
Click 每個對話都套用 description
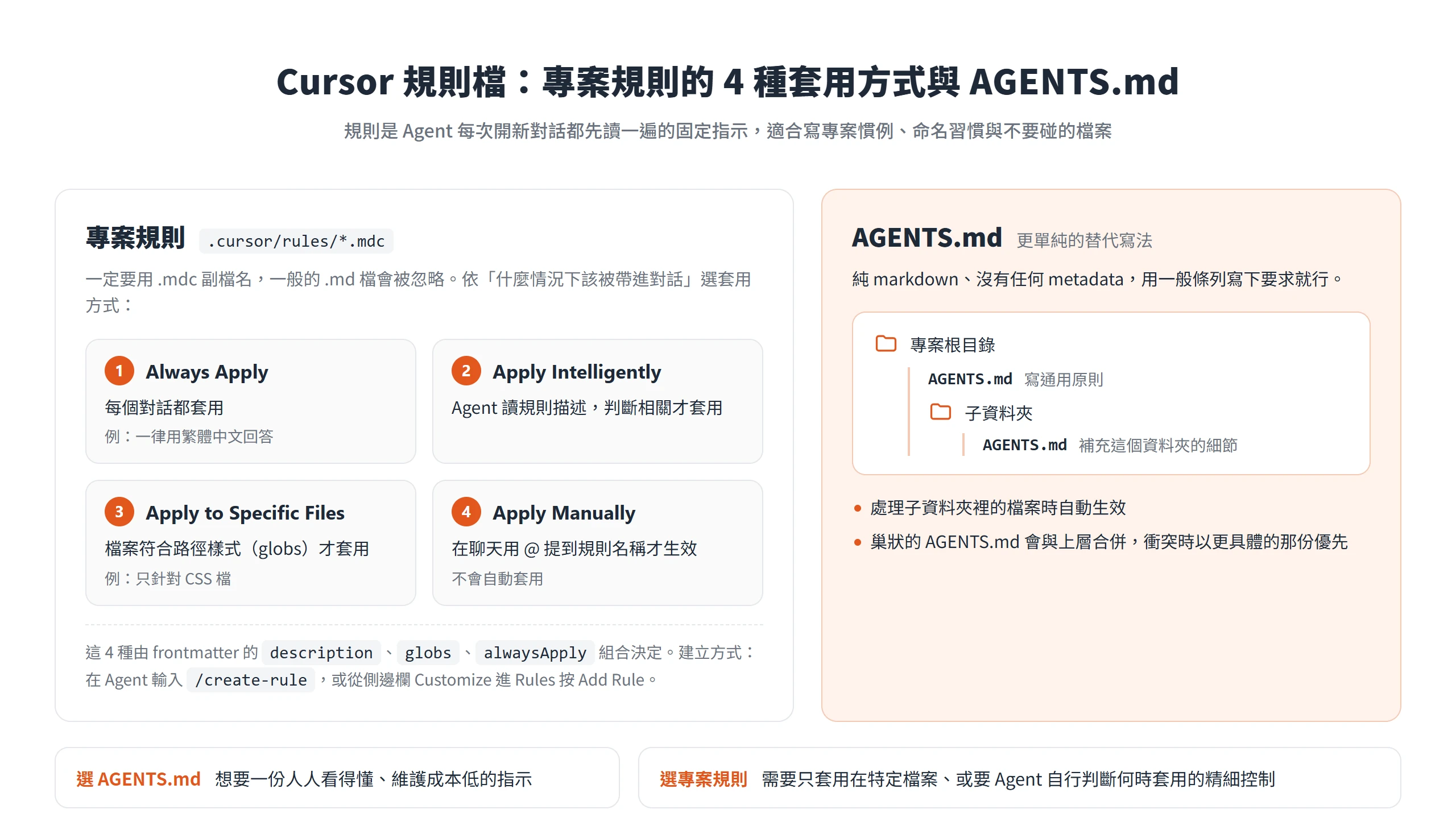[164, 408]
